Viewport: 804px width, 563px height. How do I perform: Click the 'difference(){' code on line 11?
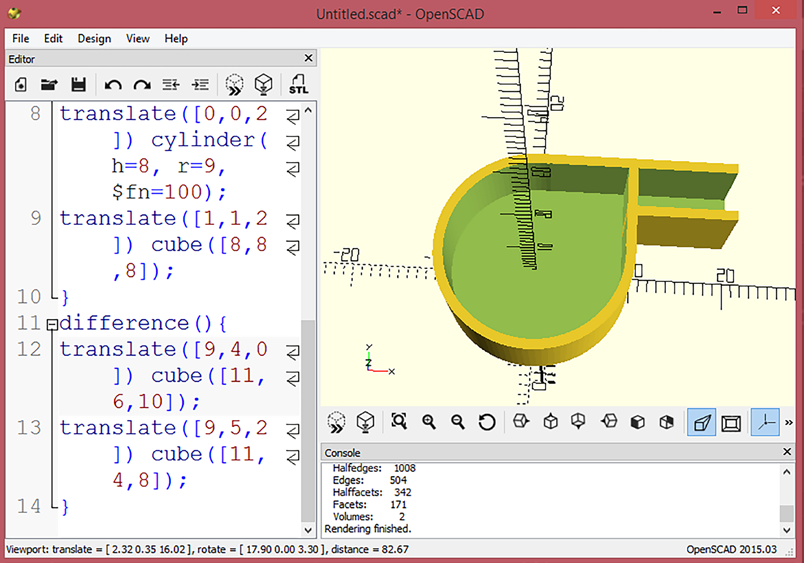pyautogui.click(x=143, y=324)
